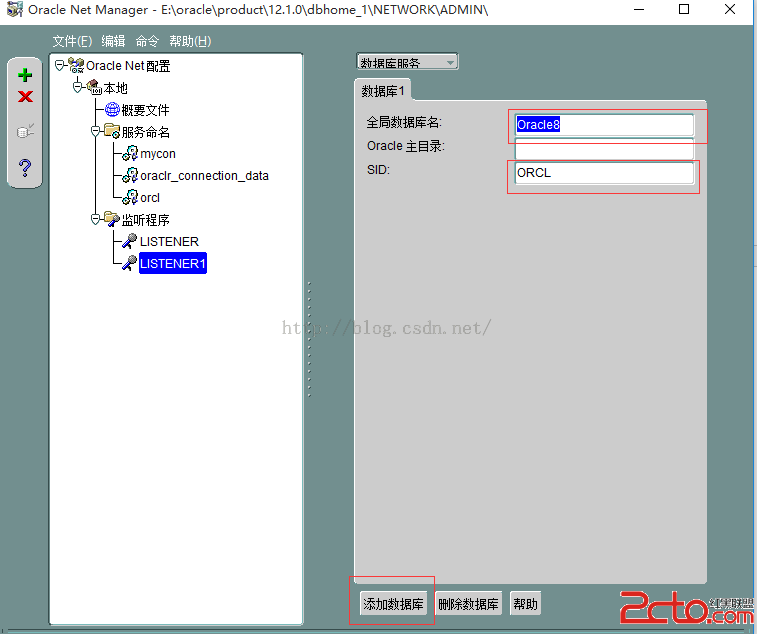Open the 数据库服务 dropdown
This screenshot has width=757, height=634.
pyautogui.click(x=407, y=62)
